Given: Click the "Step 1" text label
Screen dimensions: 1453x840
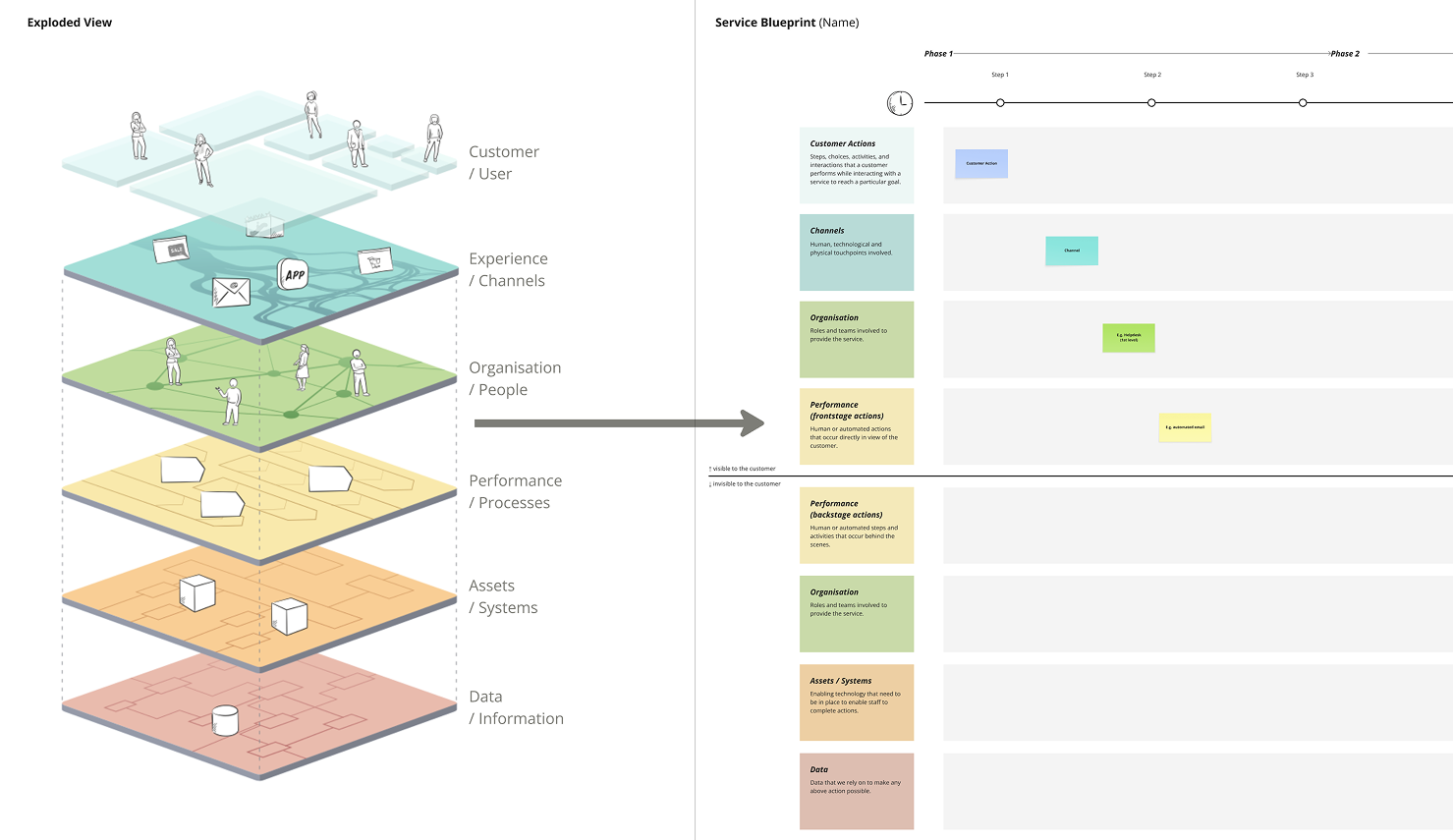Looking at the screenshot, I should click(1000, 75).
